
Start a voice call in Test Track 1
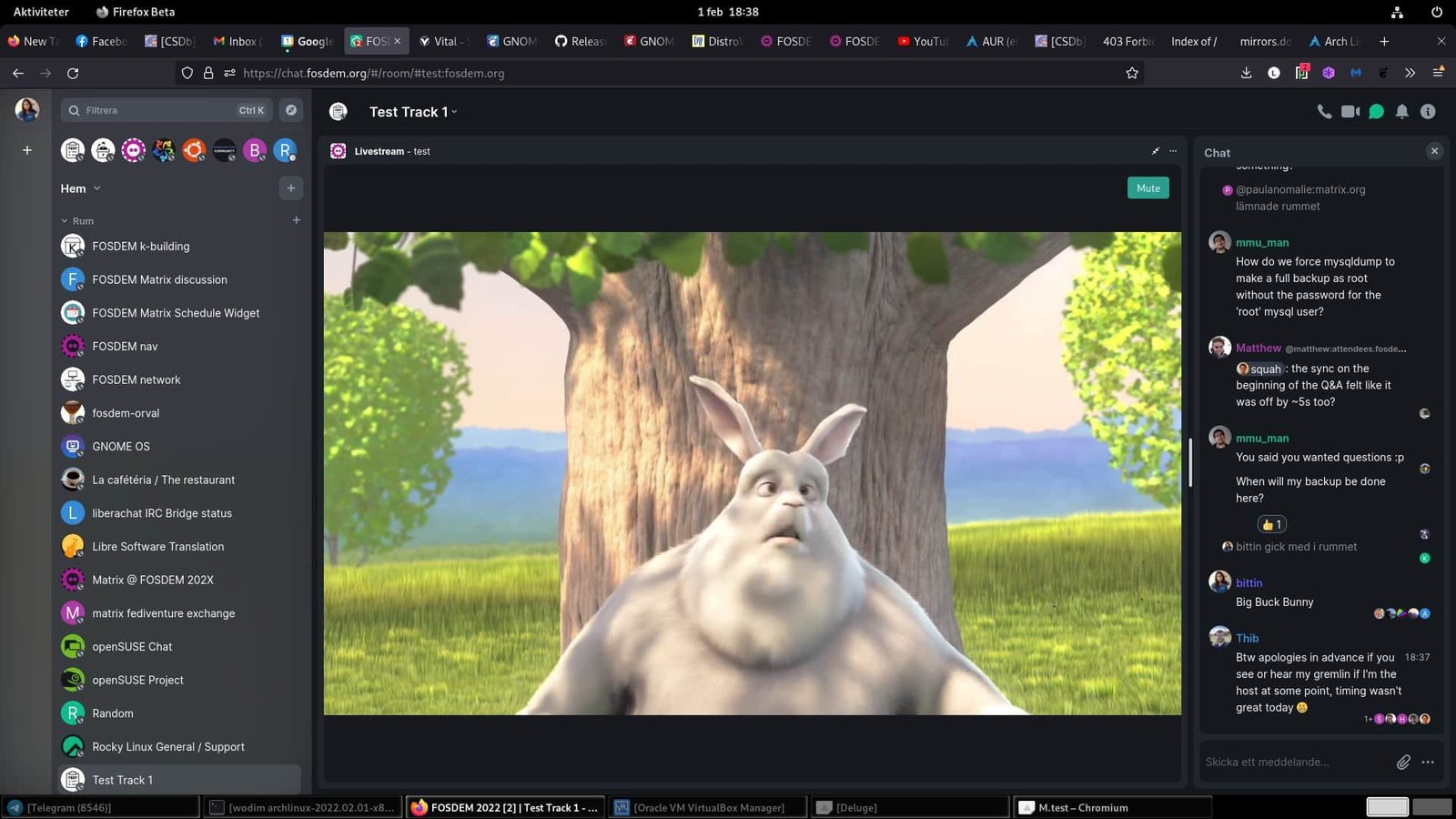pyautogui.click(x=1324, y=111)
